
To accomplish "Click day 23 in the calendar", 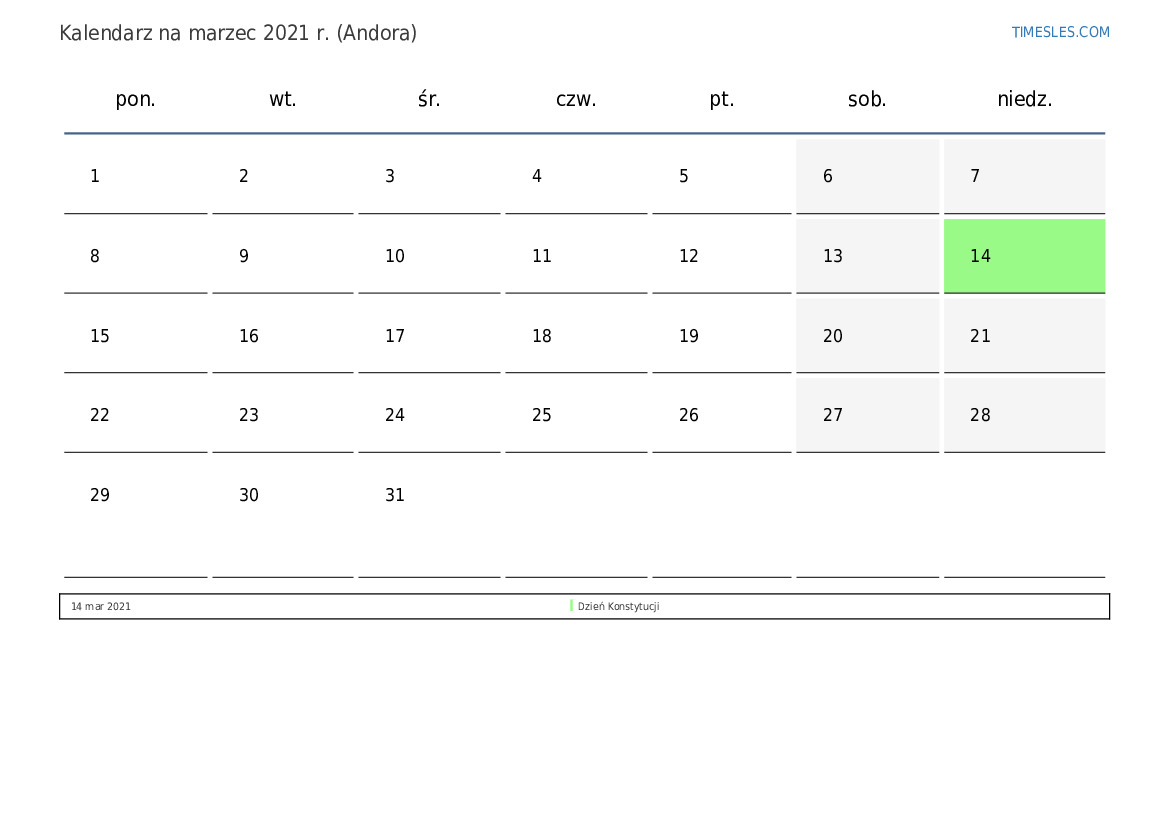I will [283, 415].
